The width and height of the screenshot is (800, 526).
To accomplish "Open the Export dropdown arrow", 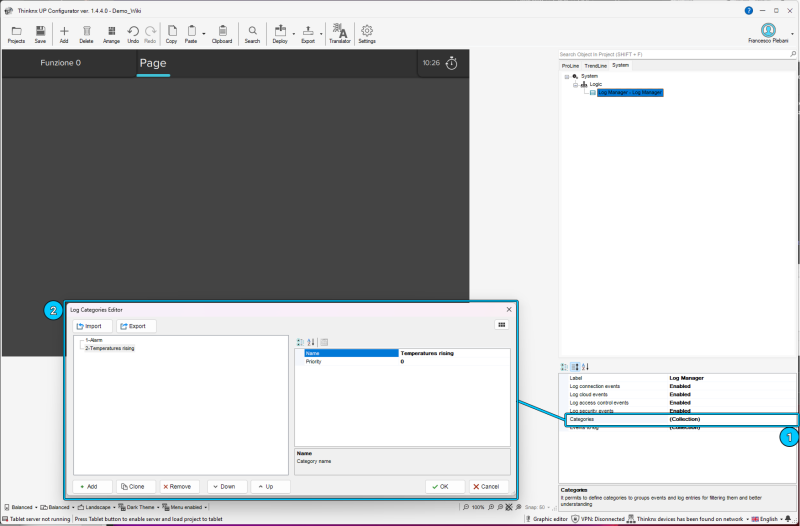I will [321, 34].
